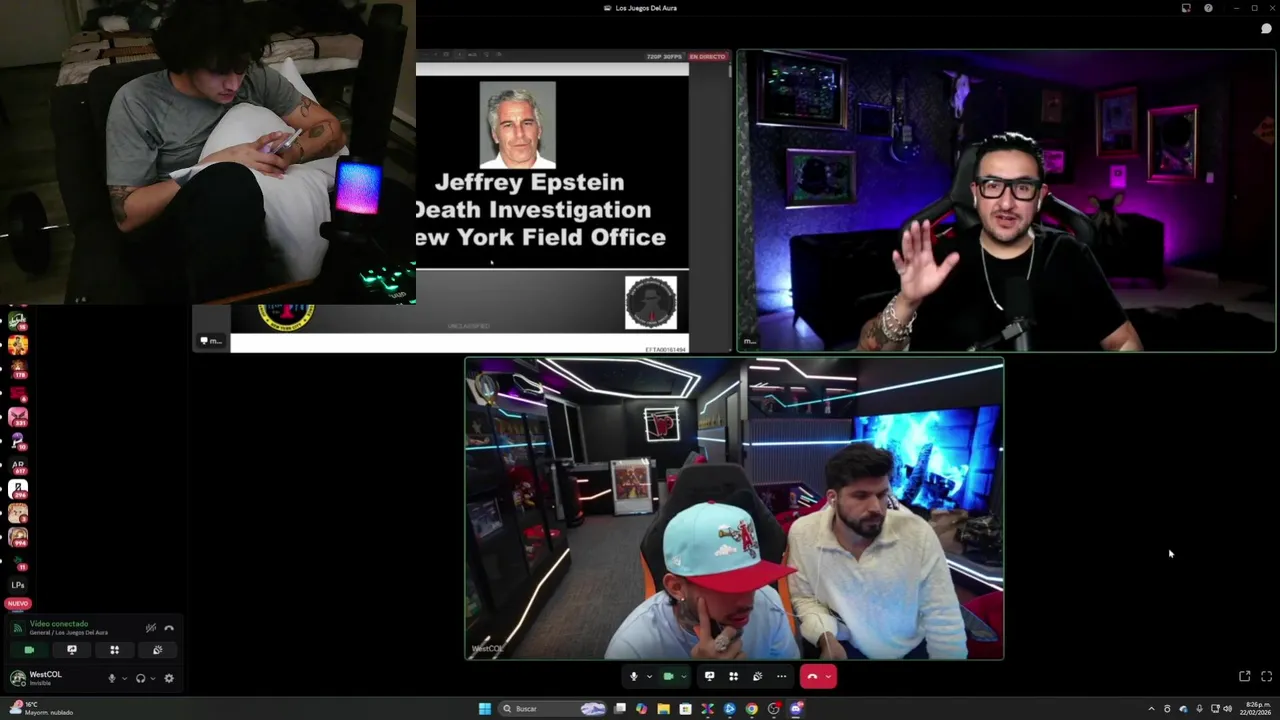Share screen button in sidebar voice panel
Viewport: 1280px width, 720px height.
71,650
